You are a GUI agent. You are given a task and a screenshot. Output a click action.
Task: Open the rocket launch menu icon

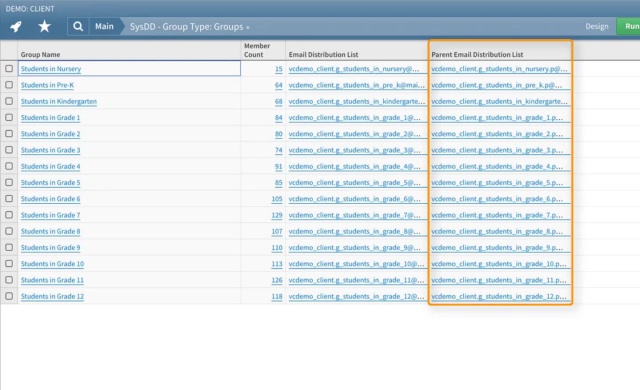pyautogui.click(x=16, y=27)
